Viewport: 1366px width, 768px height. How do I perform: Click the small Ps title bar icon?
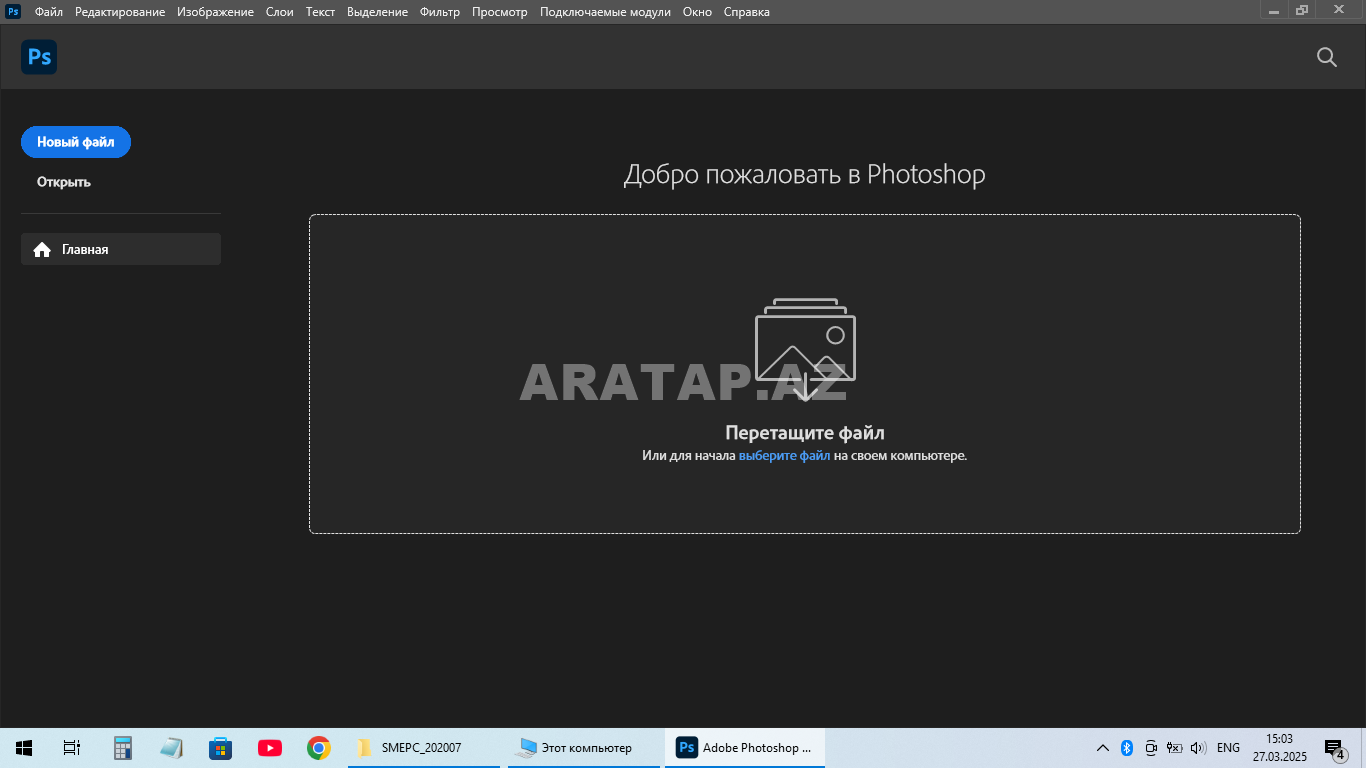pyautogui.click(x=13, y=12)
